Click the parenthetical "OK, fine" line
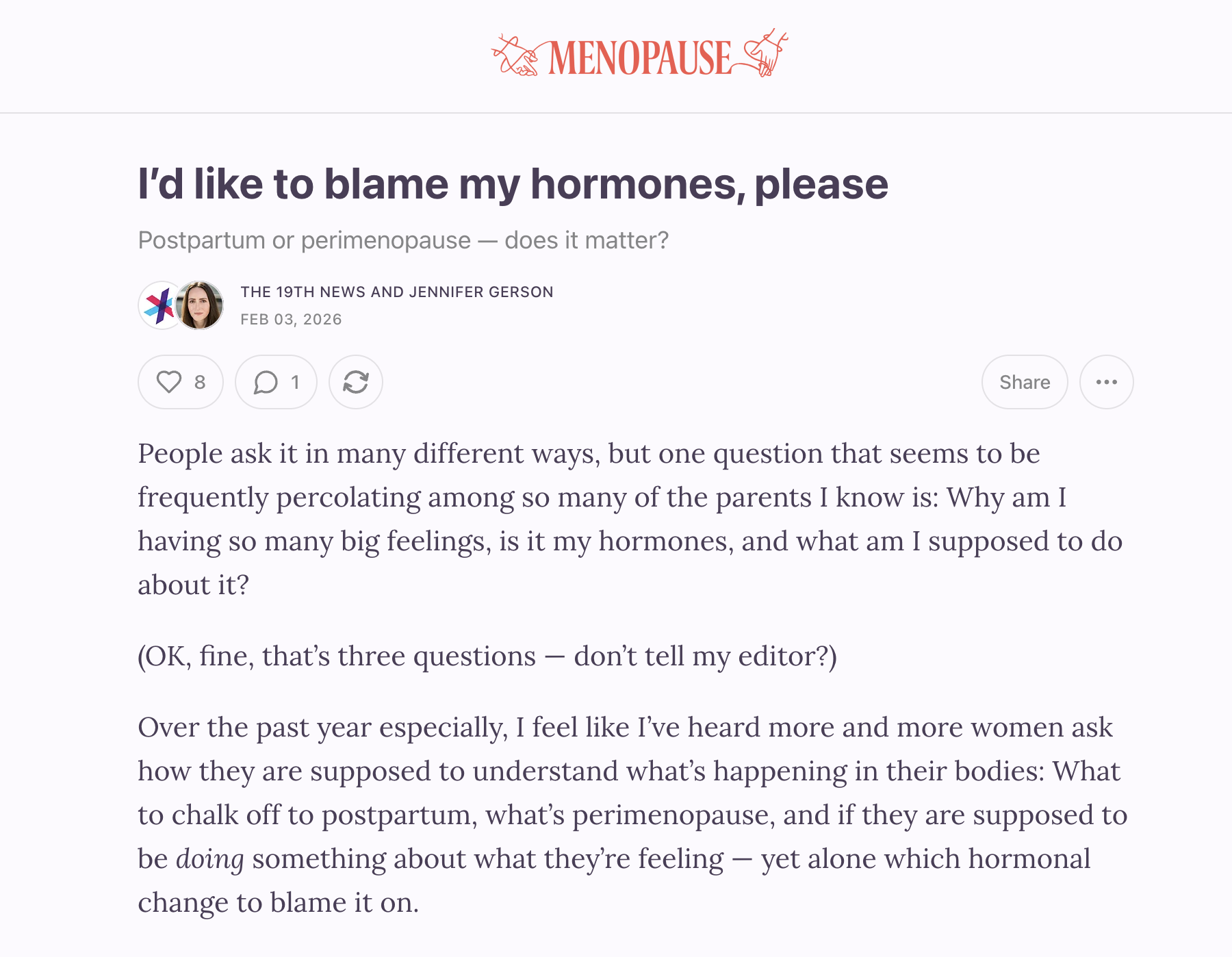The image size is (1232, 957). point(487,656)
